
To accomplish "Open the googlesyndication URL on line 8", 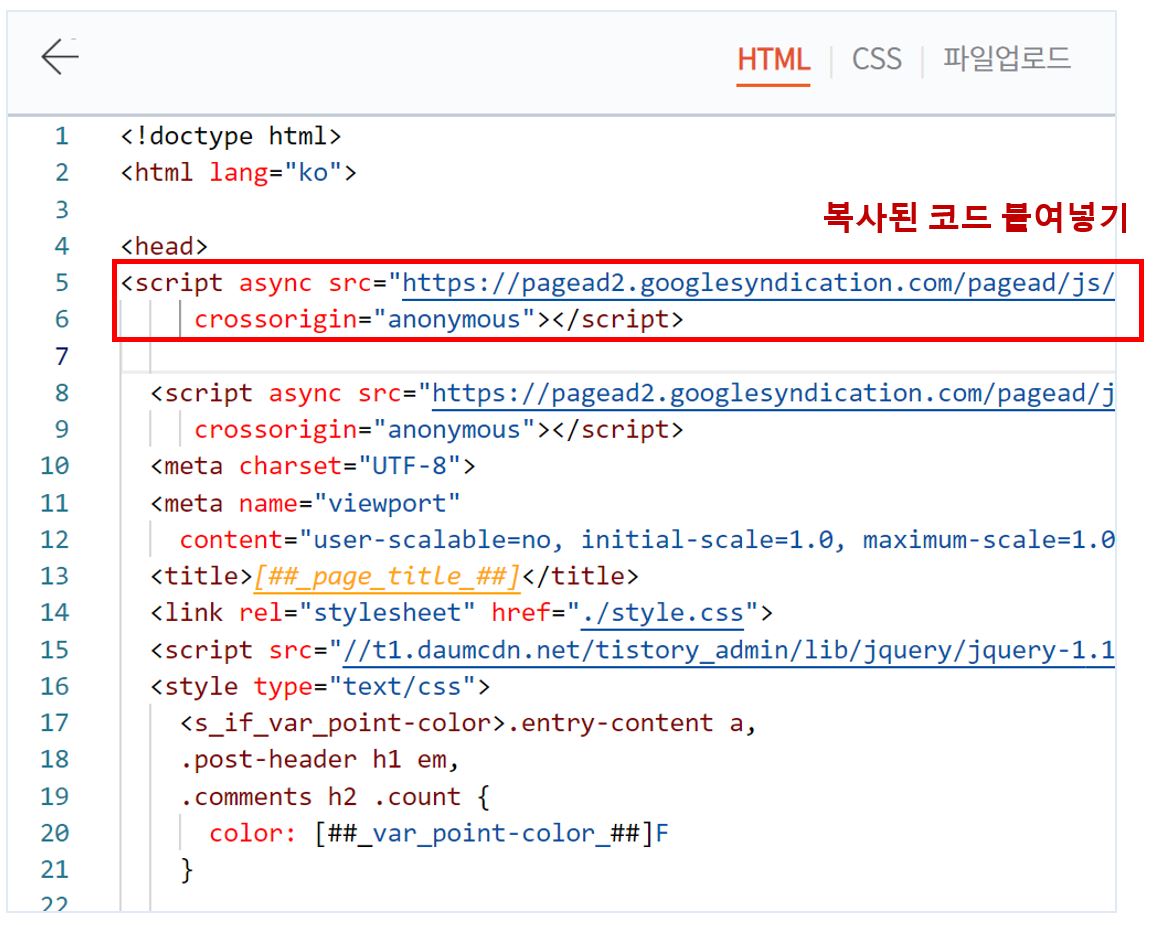I will (773, 394).
